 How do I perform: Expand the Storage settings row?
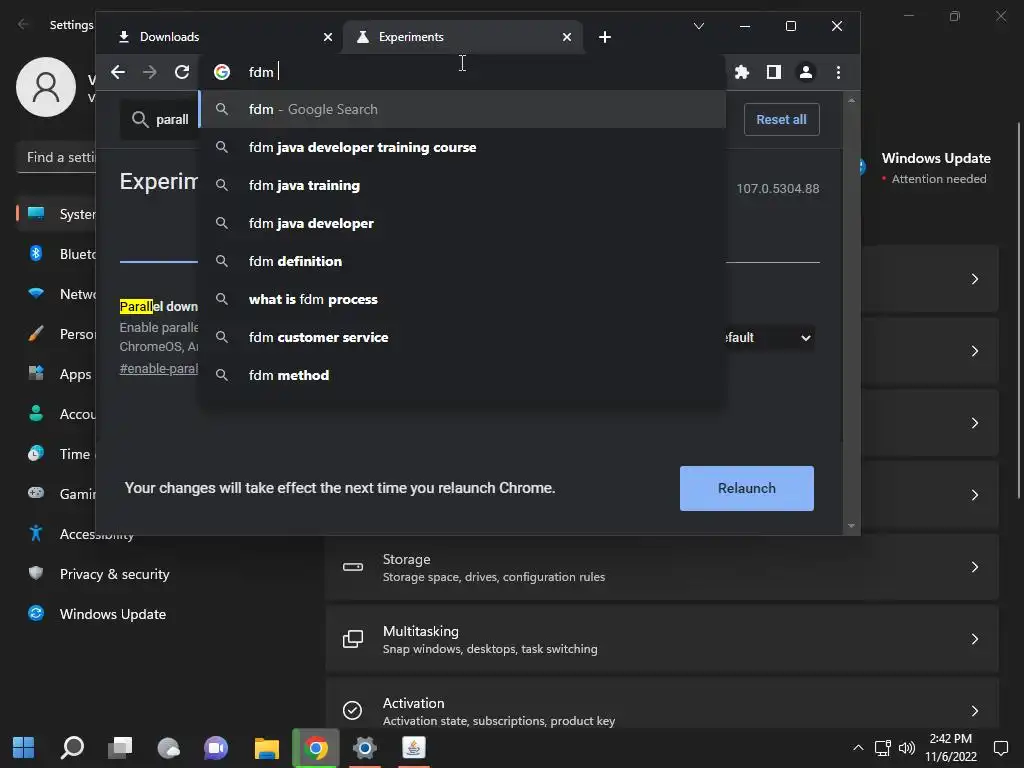pos(662,567)
